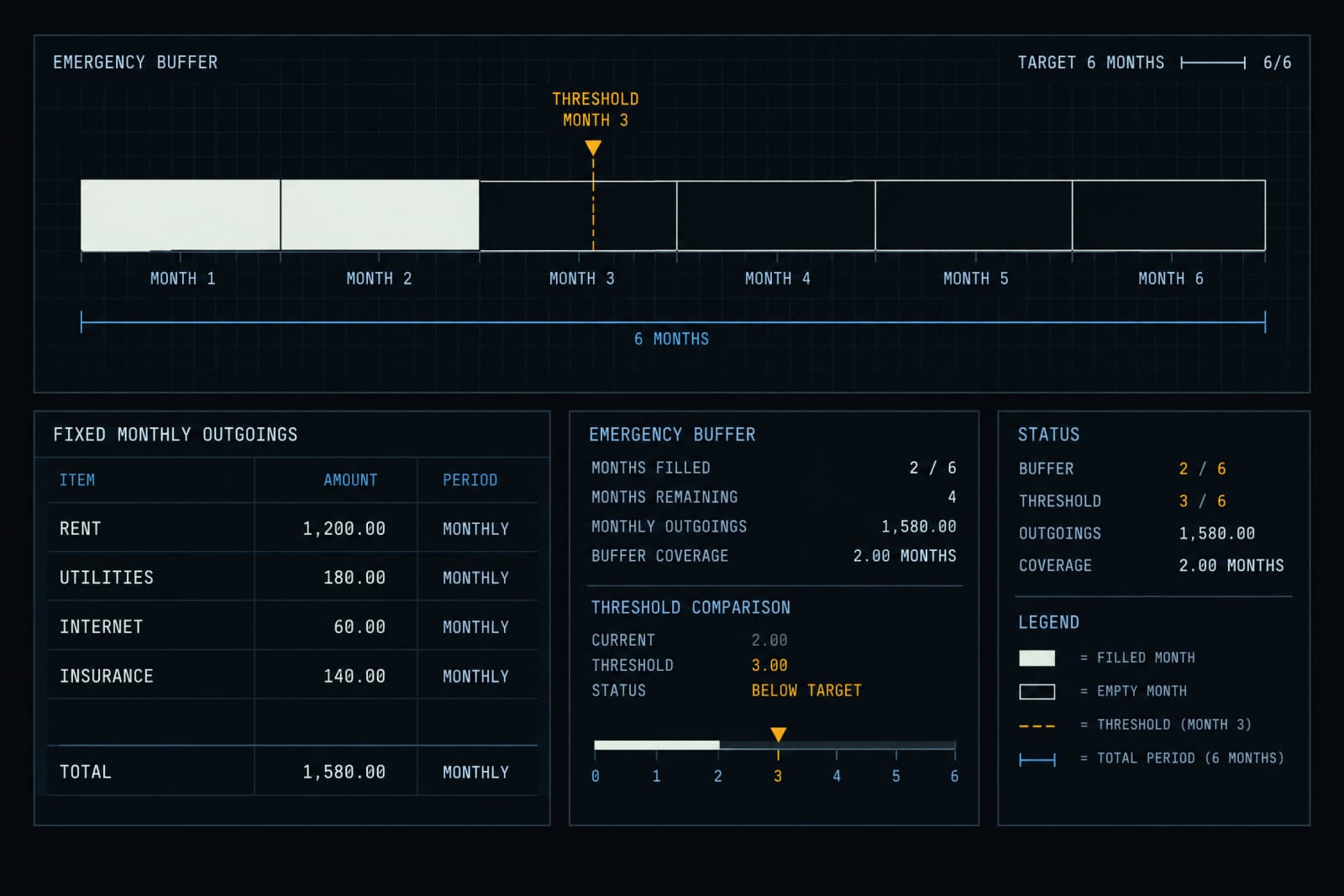
Task: Select the filled Month 1 buffer block
Action: (x=181, y=215)
